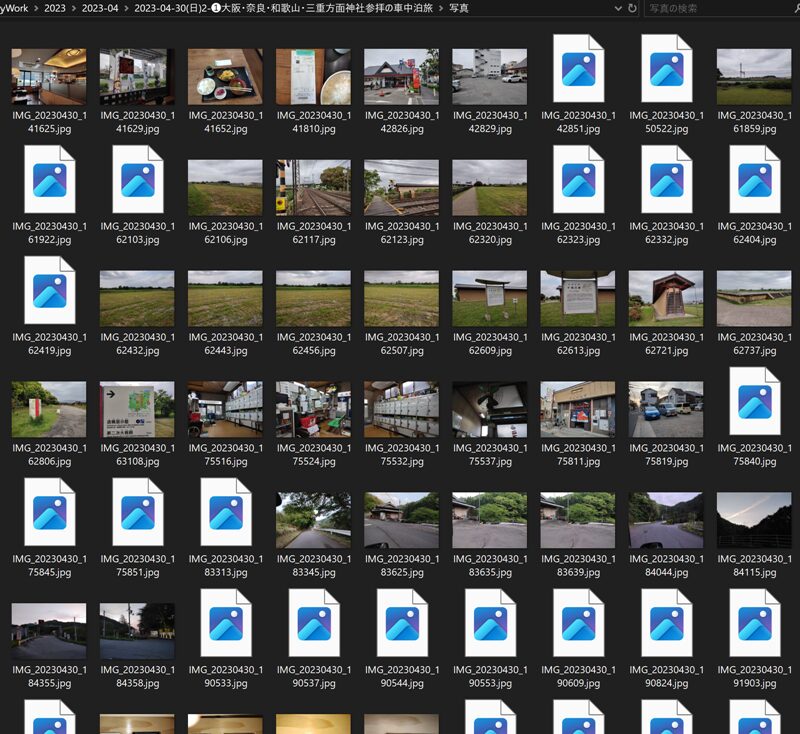The width and height of the screenshot is (800, 734).
Task: Select the restaurant exterior thumbnail IMG_20230430_142826.jpg
Action: coord(402,77)
